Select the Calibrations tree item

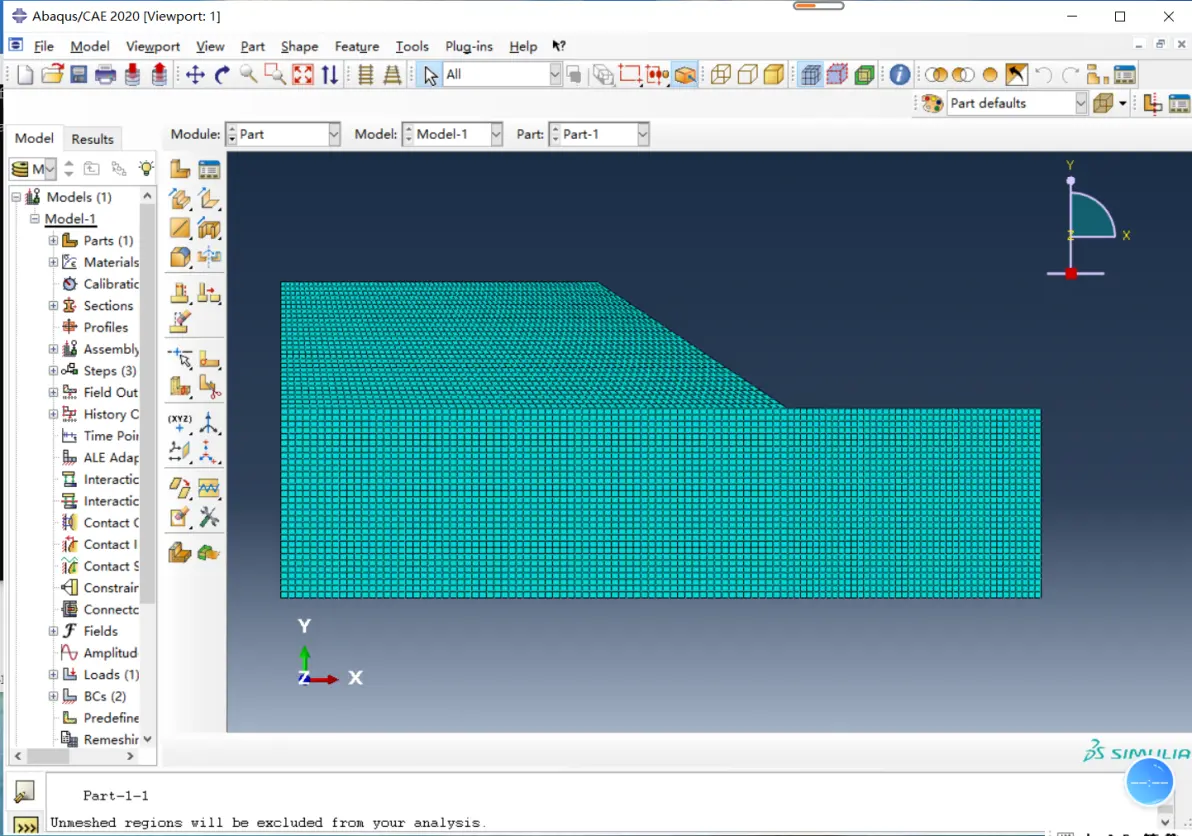pyautogui.click(x=111, y=284)
